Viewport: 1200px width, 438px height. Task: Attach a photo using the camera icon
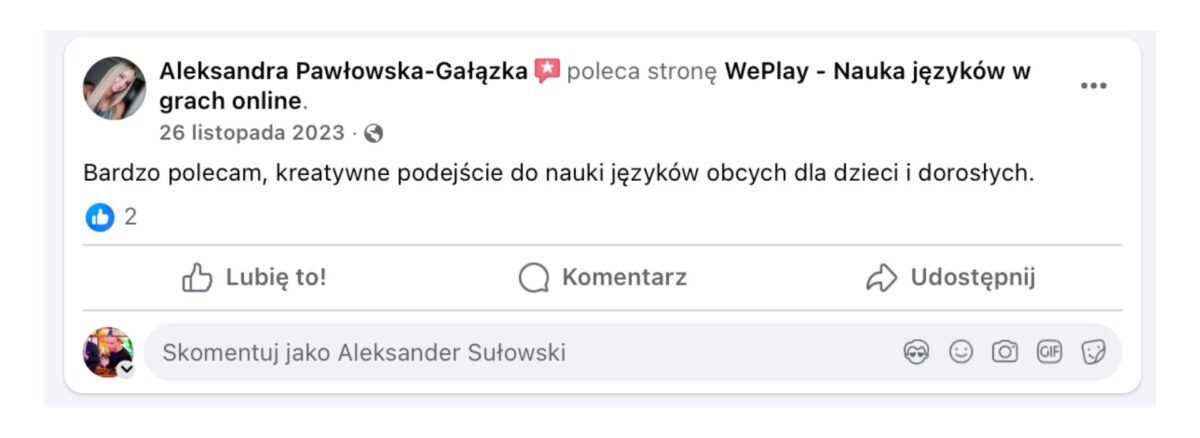[x=1005, y=352]
